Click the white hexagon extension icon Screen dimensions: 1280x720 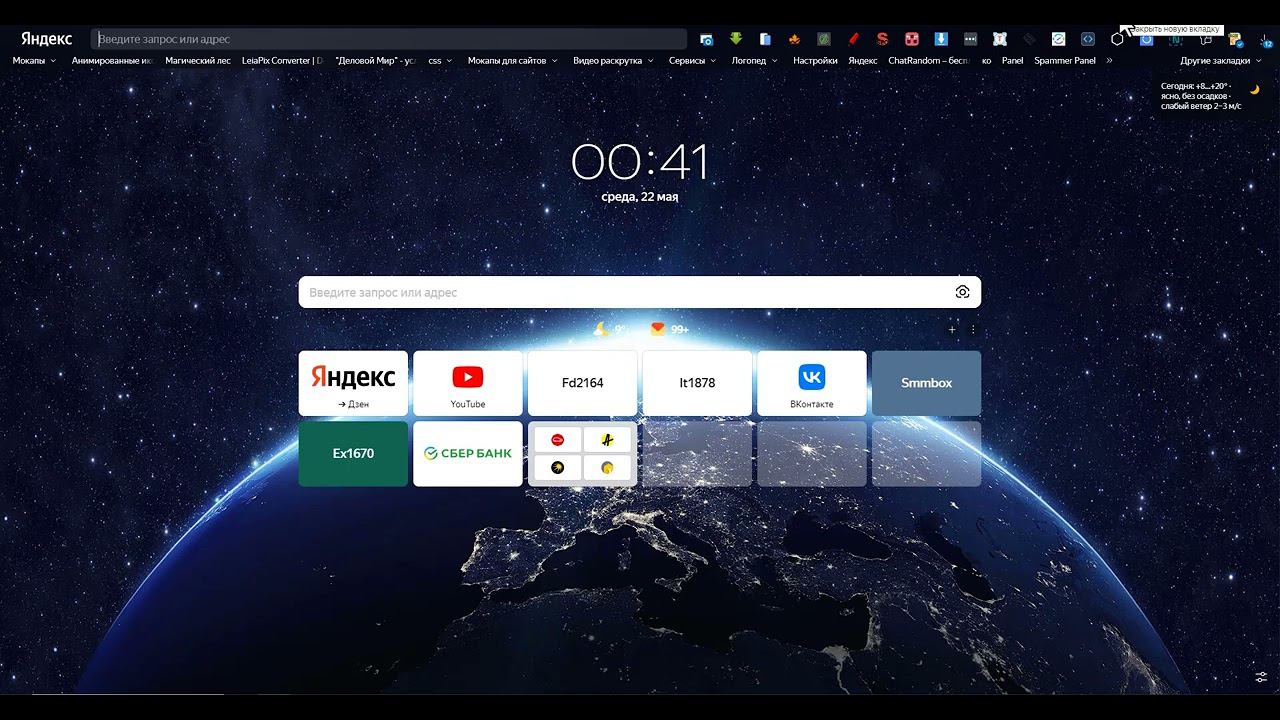click(1117, 39)
